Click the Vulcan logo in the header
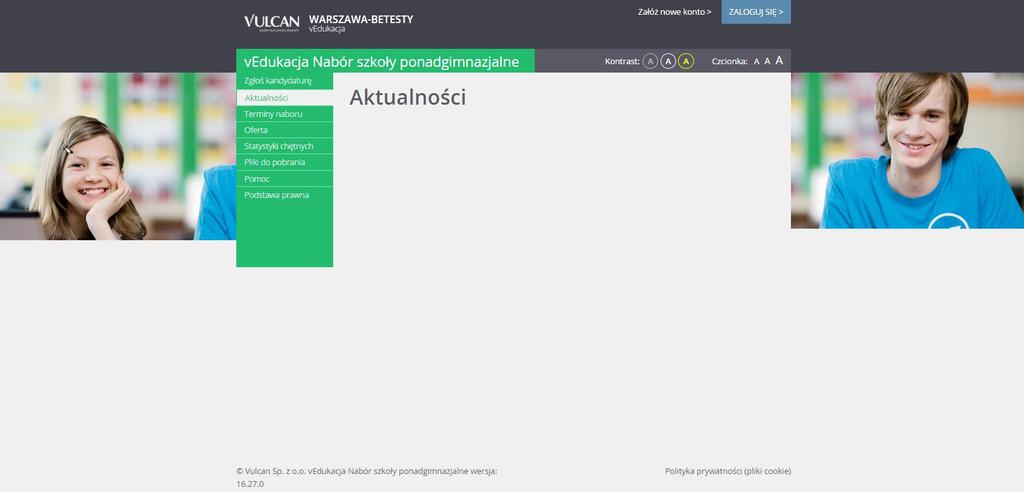The height and width of the screenshot is (492, 1024). point(272,23)
